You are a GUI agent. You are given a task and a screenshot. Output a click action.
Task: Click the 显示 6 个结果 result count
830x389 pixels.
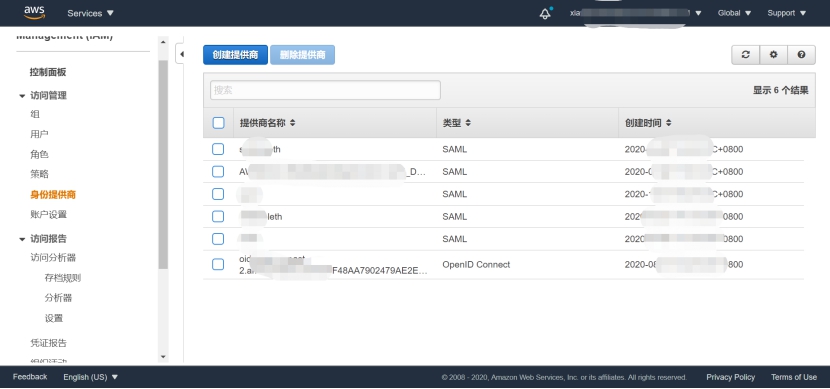point(781,90)
